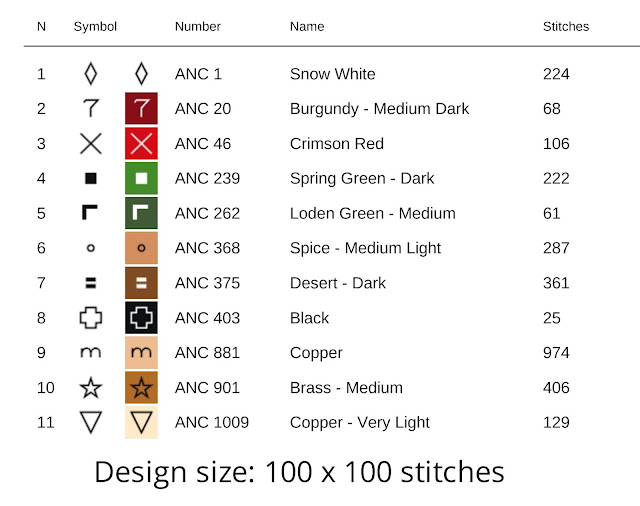This screenshot has height=506, width=640.
Task: Select the black seven-shaped symbol in row 2
Action: pos(91,109)
